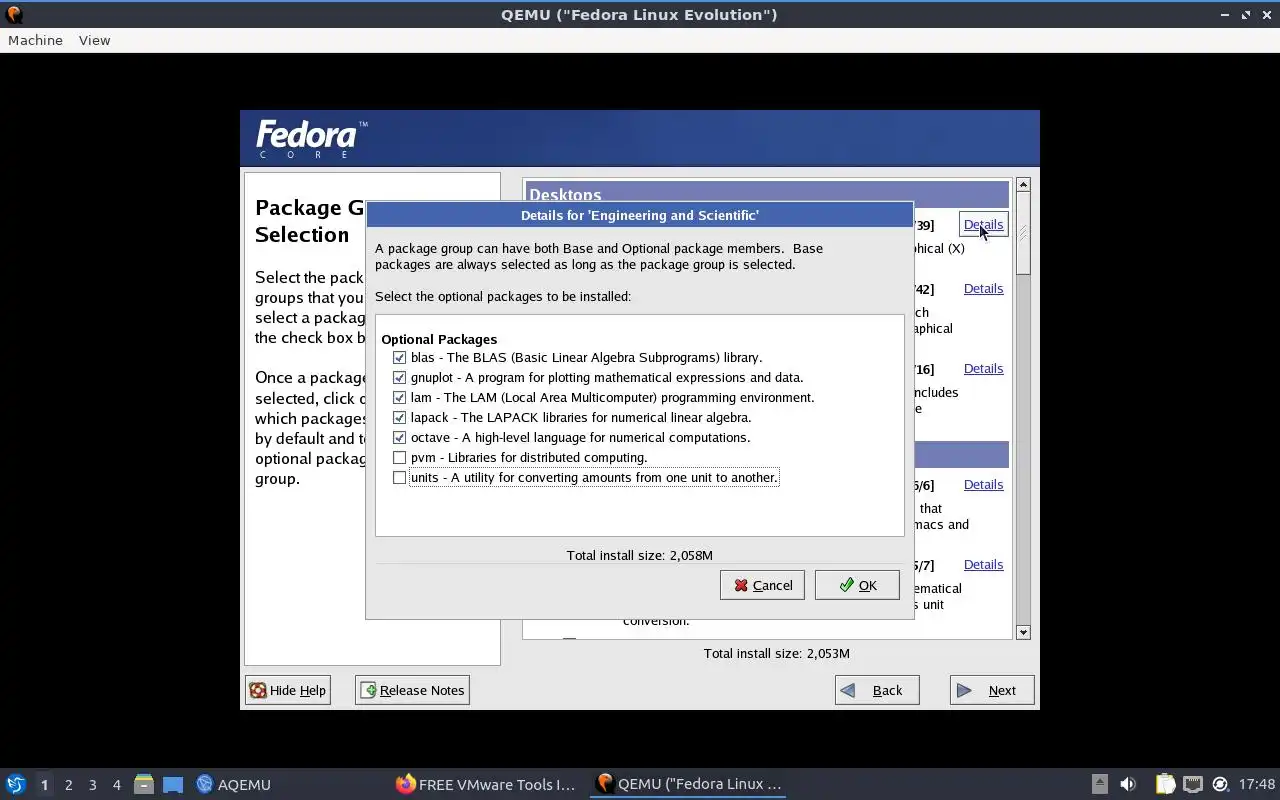Go Back to the previous installer step
Screen dimensions: 1280x800
[877, 690]
